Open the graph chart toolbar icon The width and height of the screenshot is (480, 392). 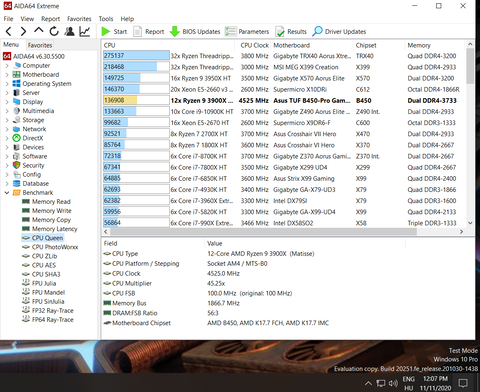(x=85, y=31)
